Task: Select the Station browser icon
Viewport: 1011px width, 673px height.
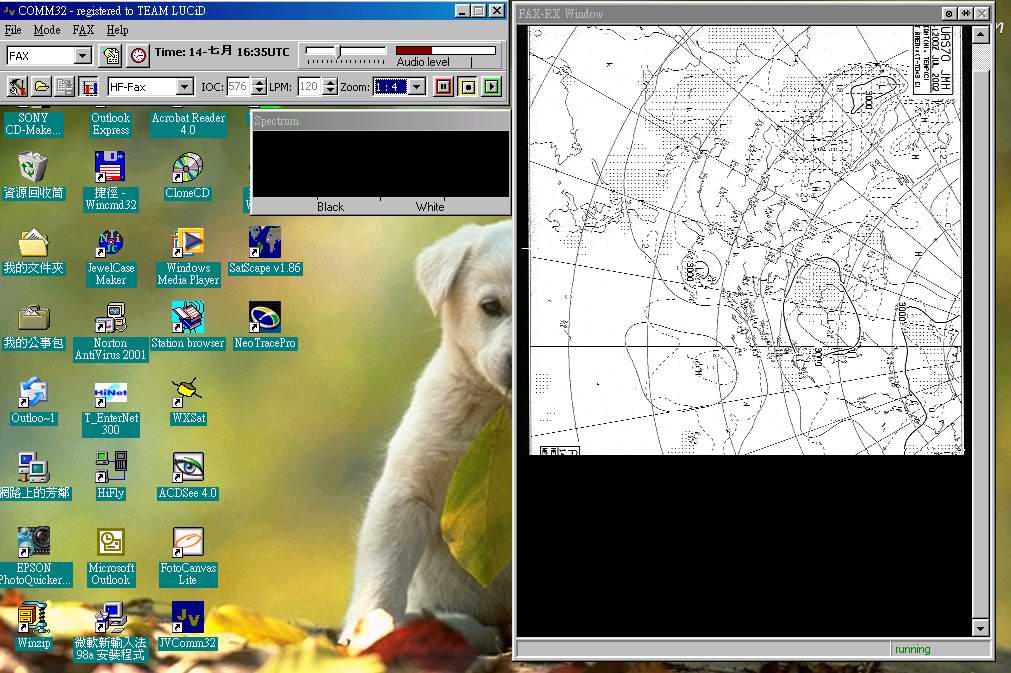Action: coord(188,326)
